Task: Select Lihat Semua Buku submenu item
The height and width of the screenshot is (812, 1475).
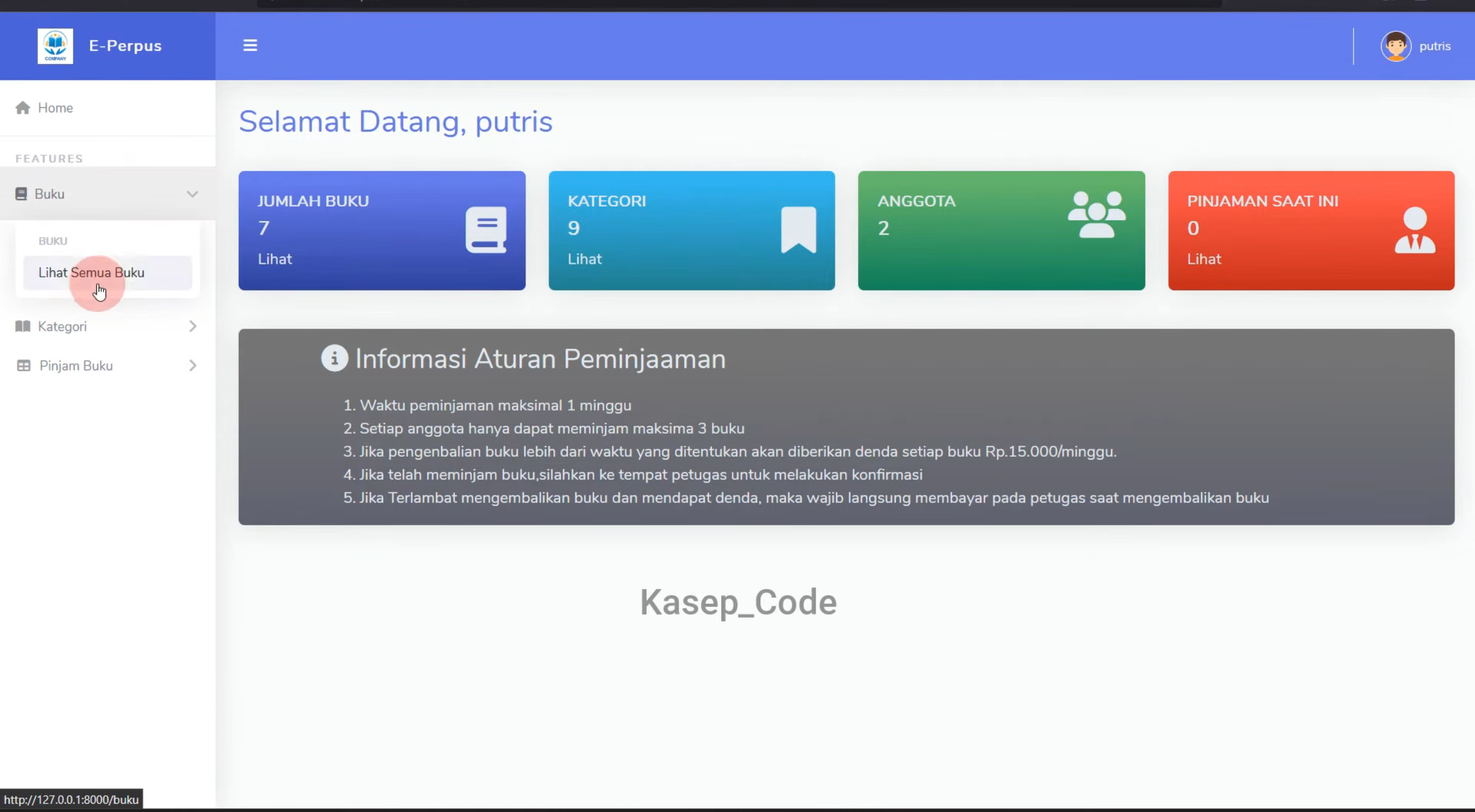Action: (107, 273)
